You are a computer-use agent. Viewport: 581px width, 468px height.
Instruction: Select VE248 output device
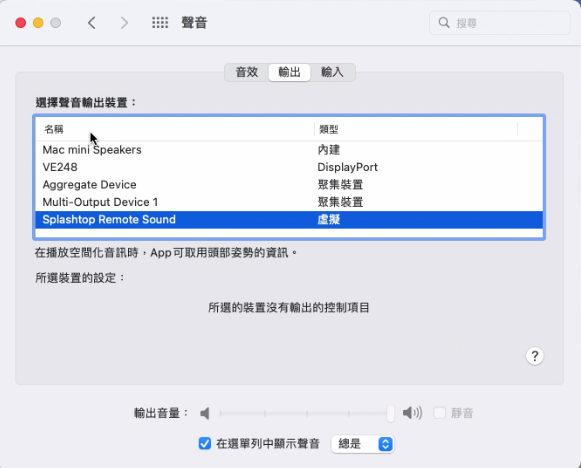click(289, 167)
